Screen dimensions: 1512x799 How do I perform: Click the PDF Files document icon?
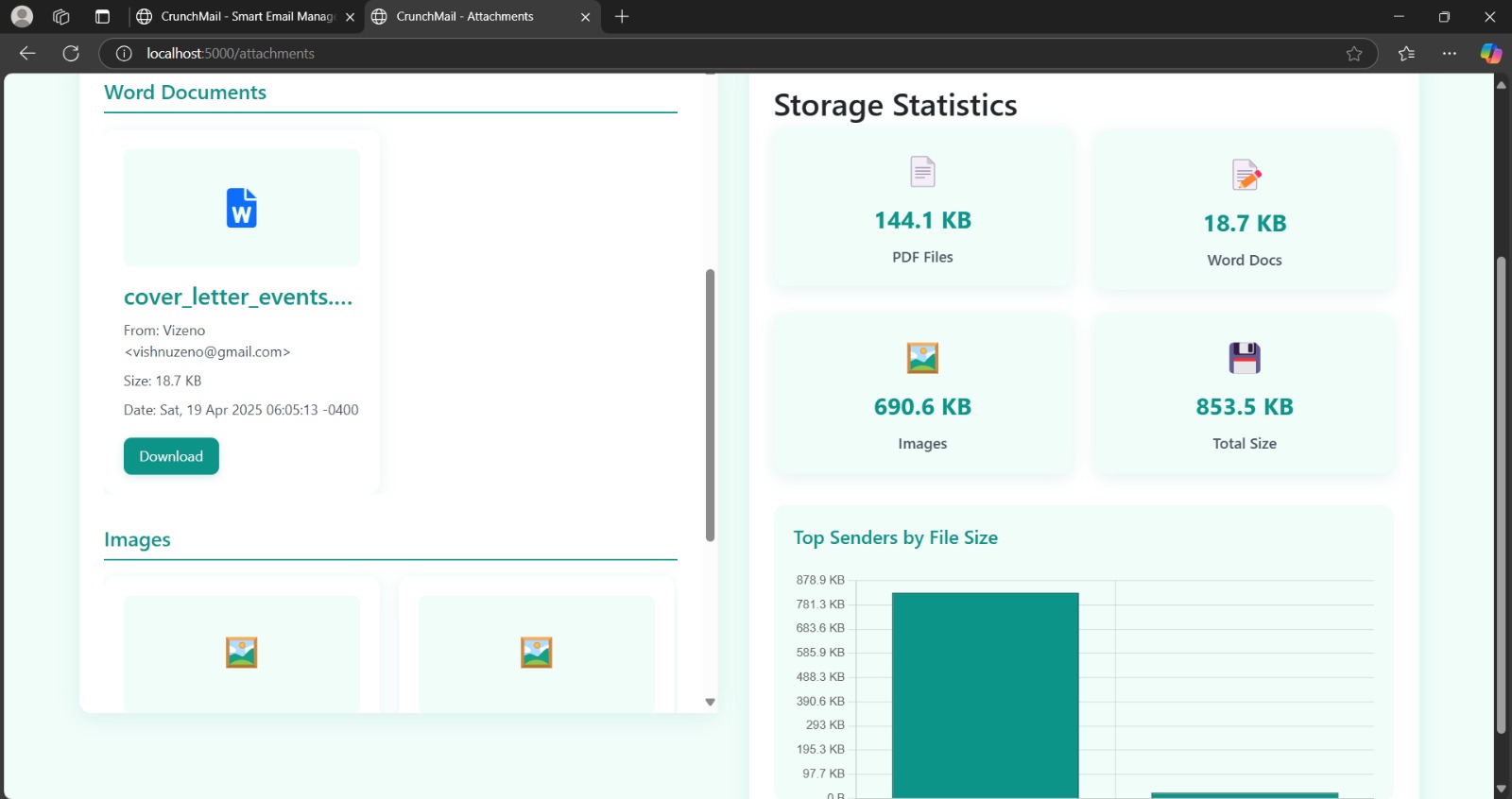click(x=922, y=172)
